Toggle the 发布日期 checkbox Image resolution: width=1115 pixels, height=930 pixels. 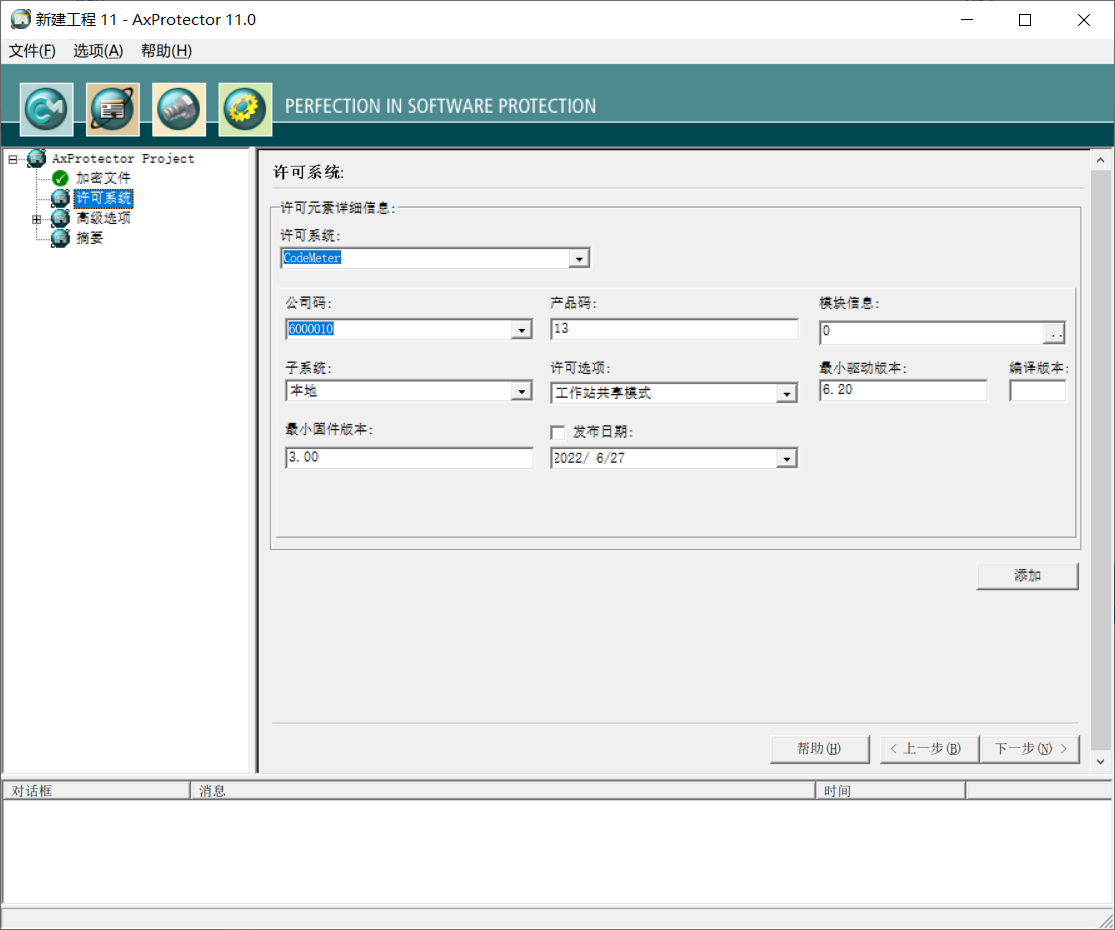click(558, 432)
